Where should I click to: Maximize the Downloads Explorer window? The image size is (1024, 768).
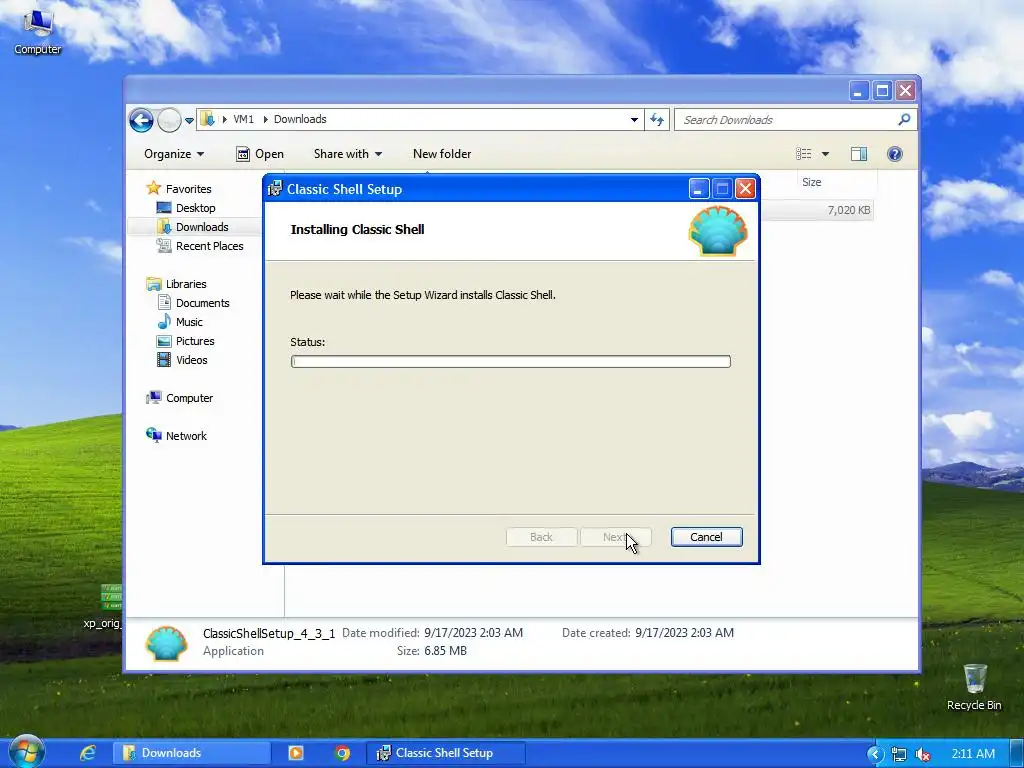pos(882,91)
